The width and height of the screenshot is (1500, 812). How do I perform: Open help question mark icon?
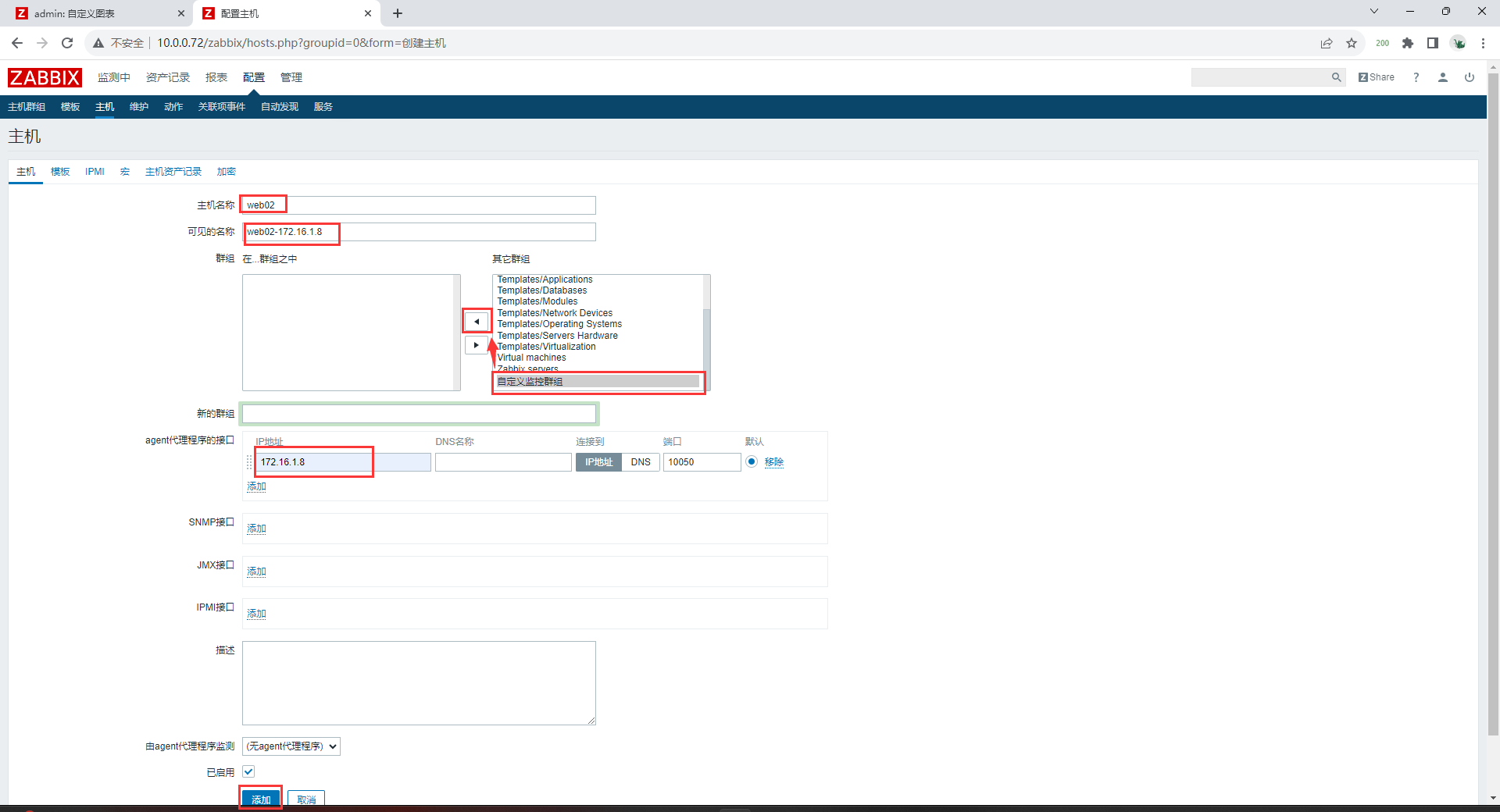click(1416, 77)
